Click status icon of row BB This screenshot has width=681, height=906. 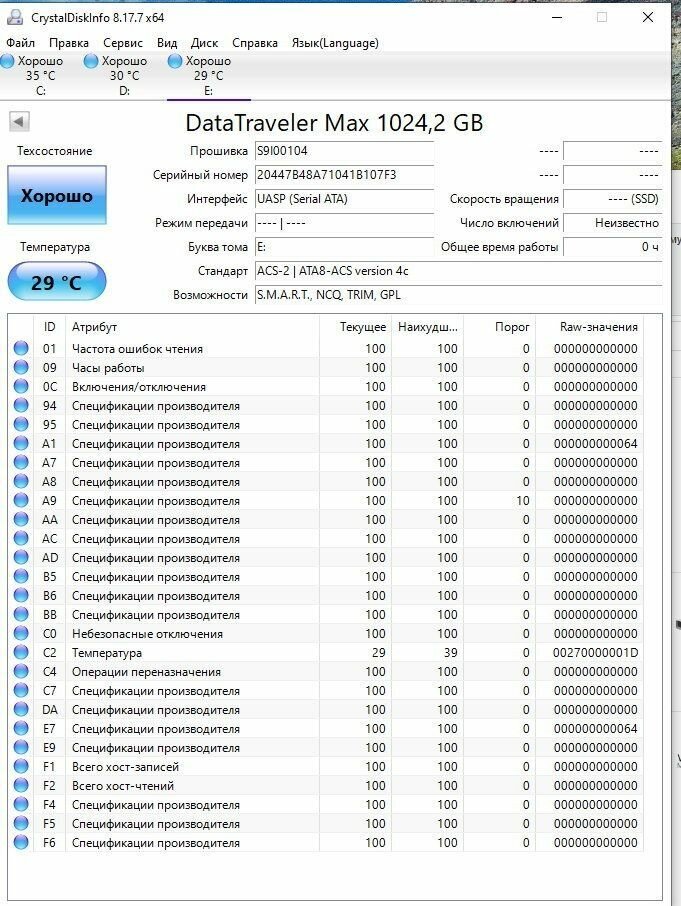[21, 615]
